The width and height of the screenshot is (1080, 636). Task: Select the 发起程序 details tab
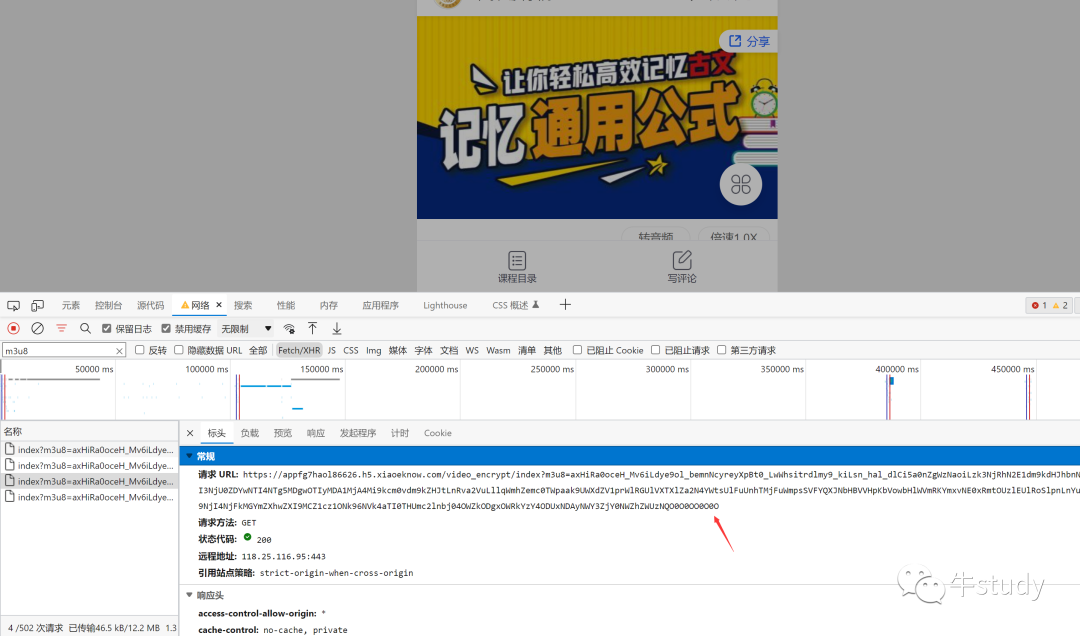click(x=357, y=433)
